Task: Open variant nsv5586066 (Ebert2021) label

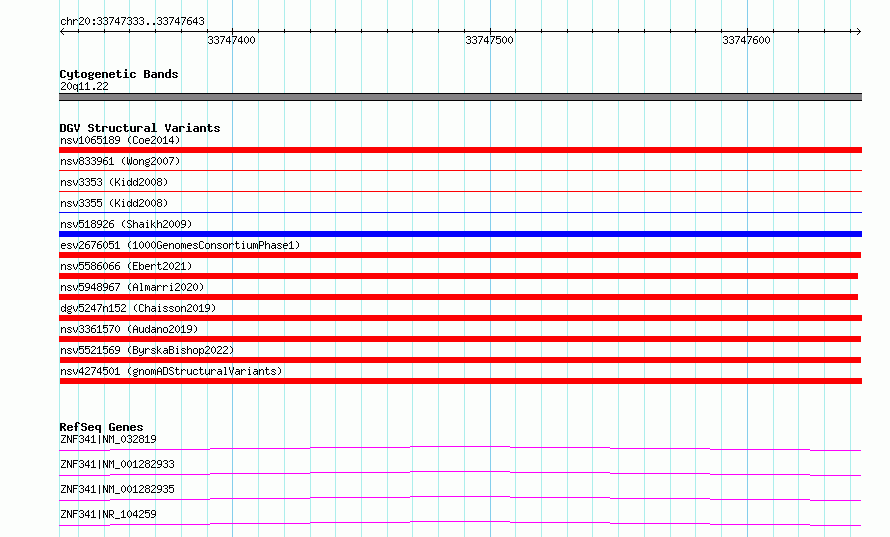Action: coord(126,266)
